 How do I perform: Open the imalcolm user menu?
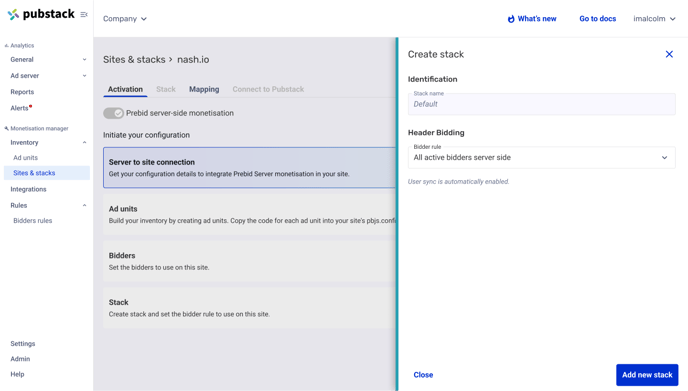(x=654, y=19)
